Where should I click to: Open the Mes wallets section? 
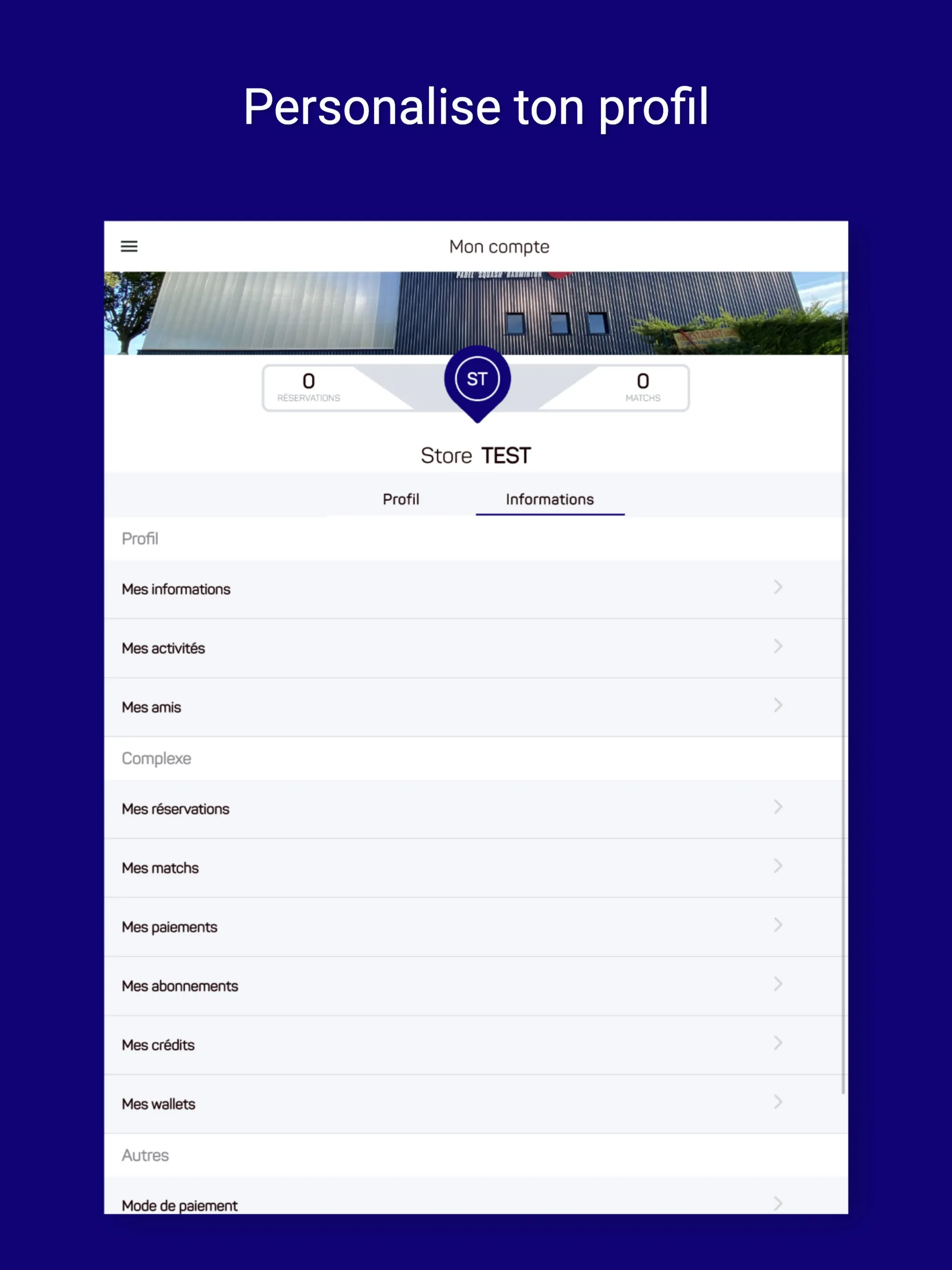pos(476,1100)
